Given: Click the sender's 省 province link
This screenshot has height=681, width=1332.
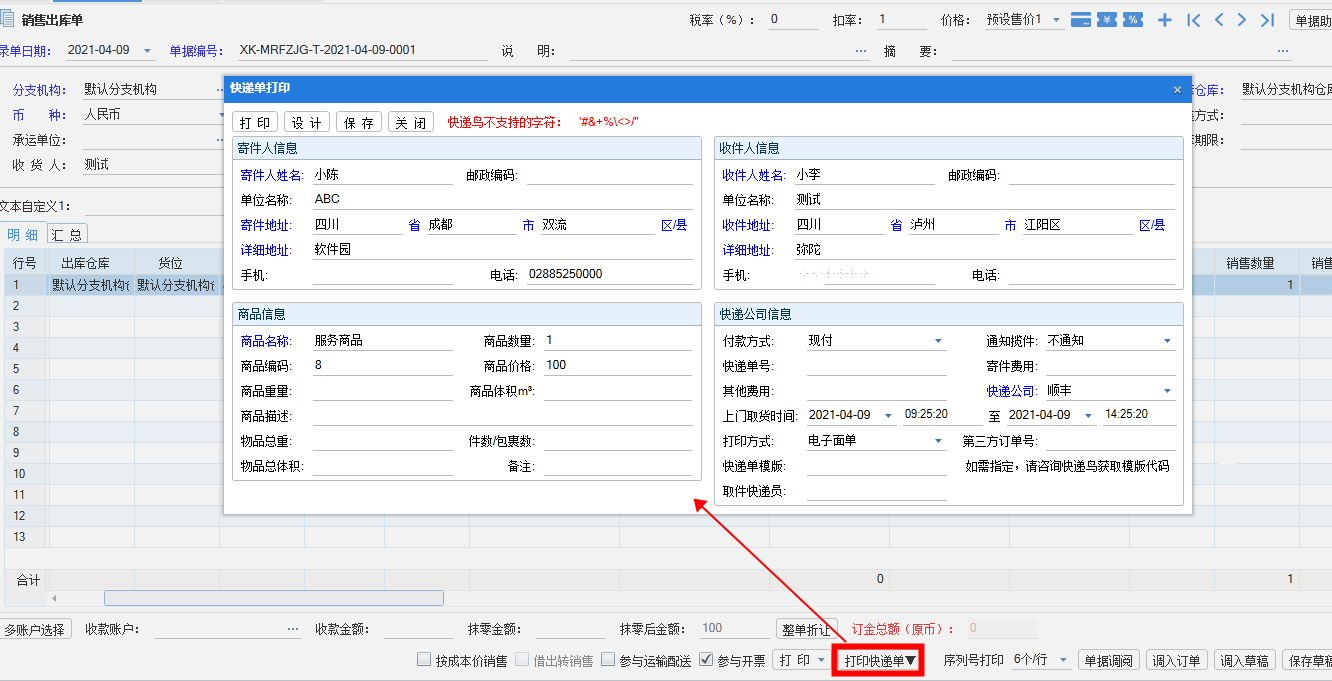Looking at the screenshot, I should [414, 225].
